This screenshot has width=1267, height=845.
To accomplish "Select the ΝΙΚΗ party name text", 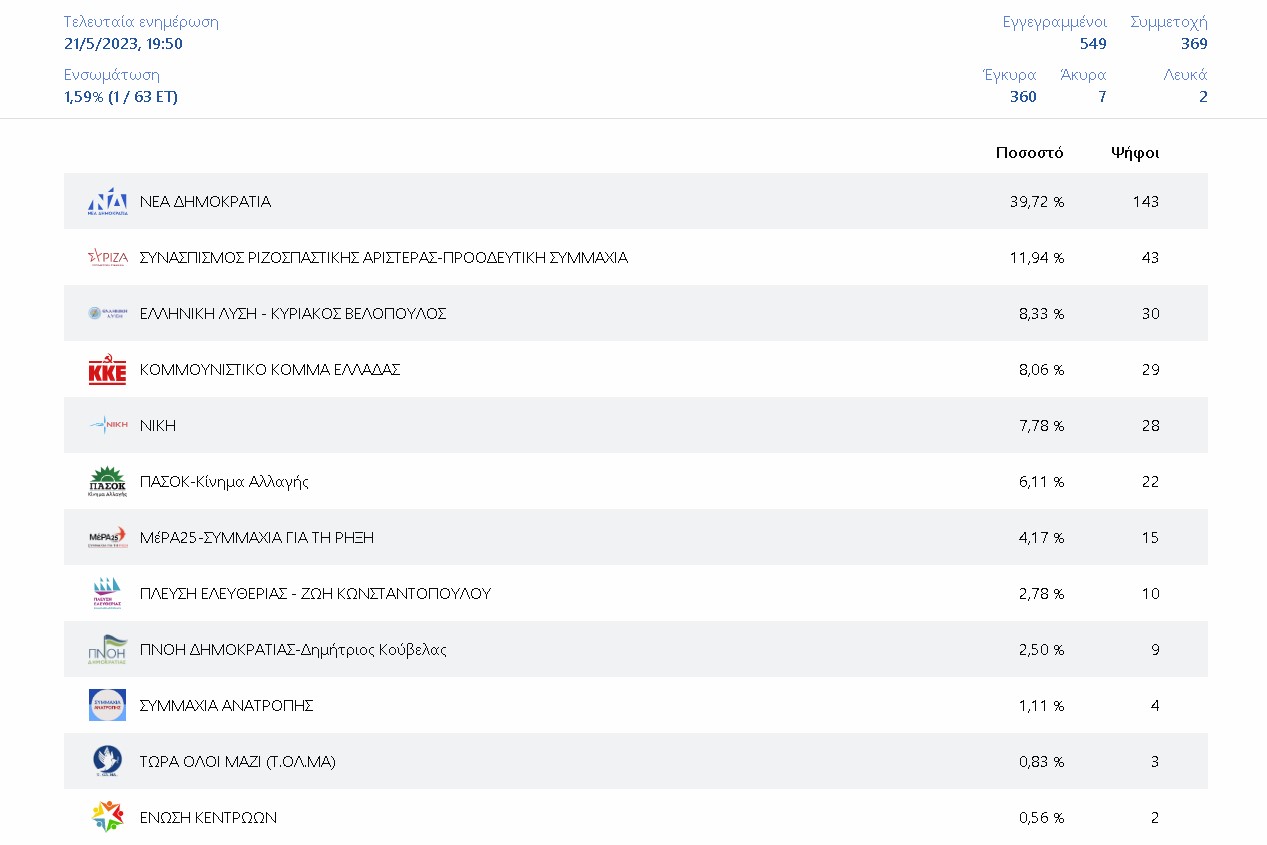I will tap(158, 425).
